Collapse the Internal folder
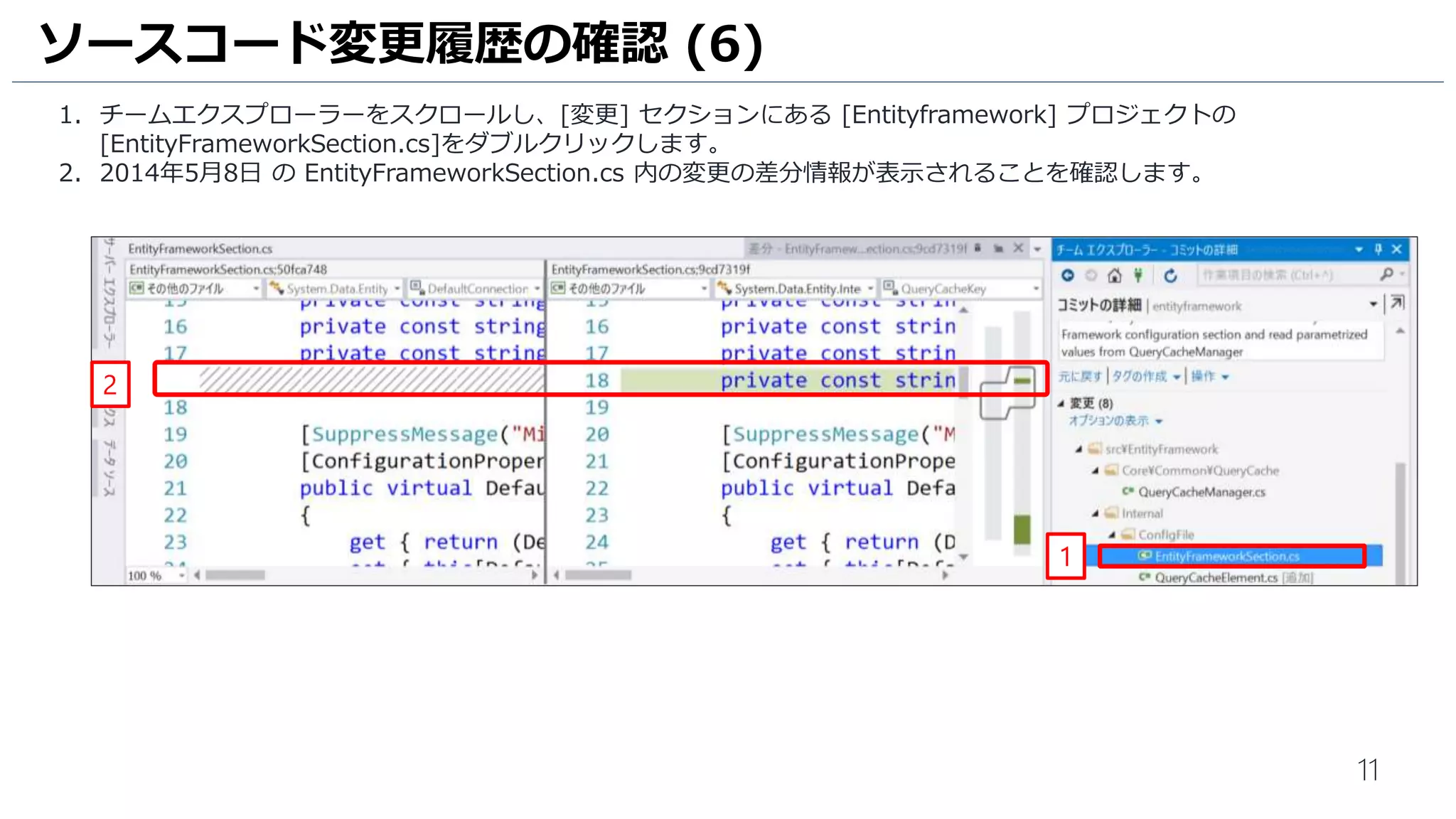The height and width of the screenshot is (819, 1456). [1095, 513]
